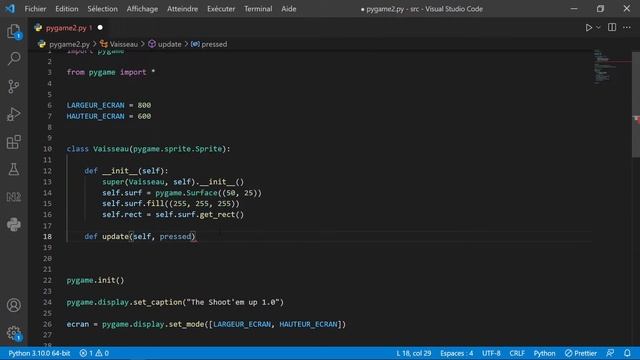The image size is (640, 360).
Task: Open the feedback icon in status bar
Action: (x=610, y=353)
